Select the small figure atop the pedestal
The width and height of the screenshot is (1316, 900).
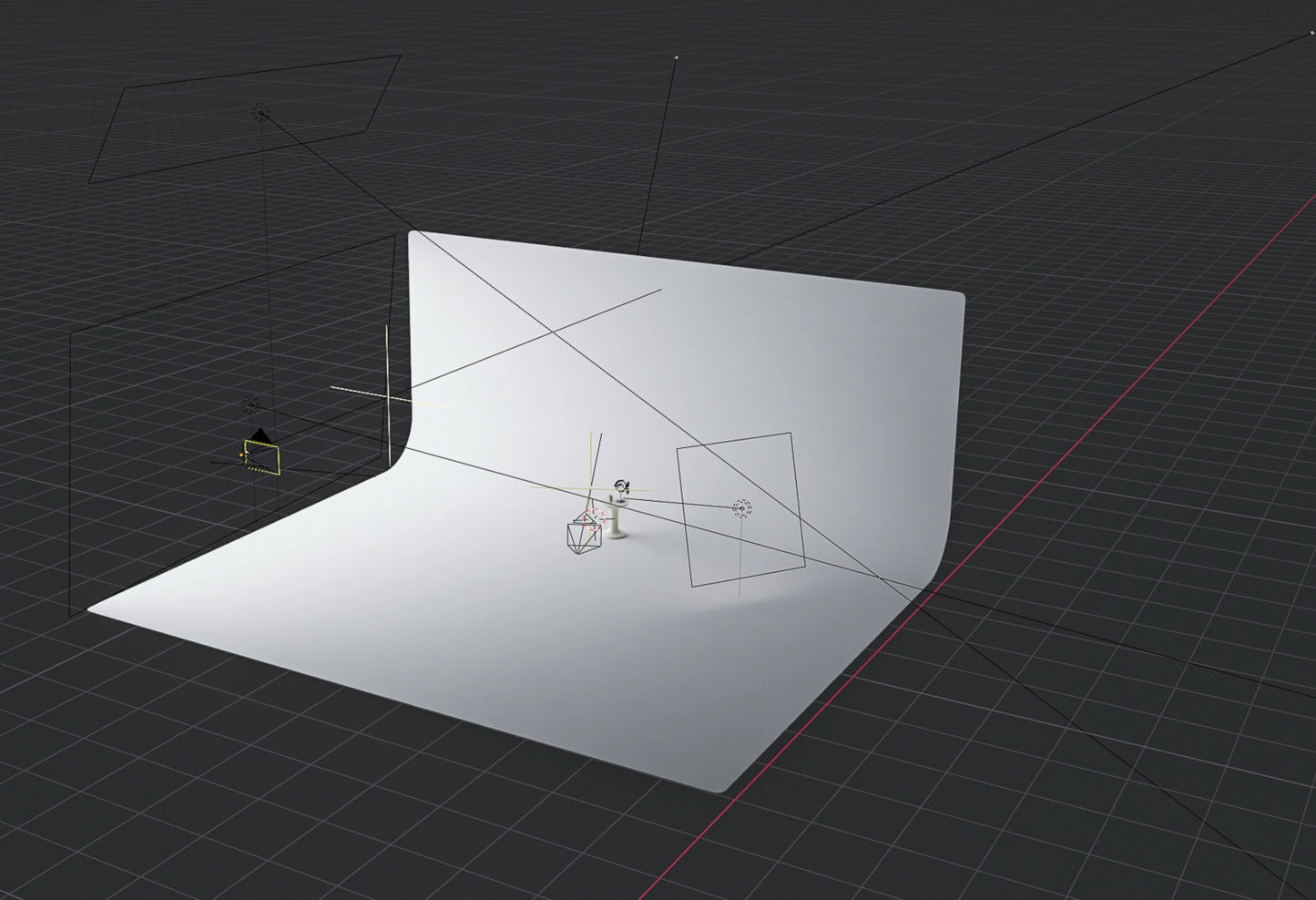click(621, 488)
